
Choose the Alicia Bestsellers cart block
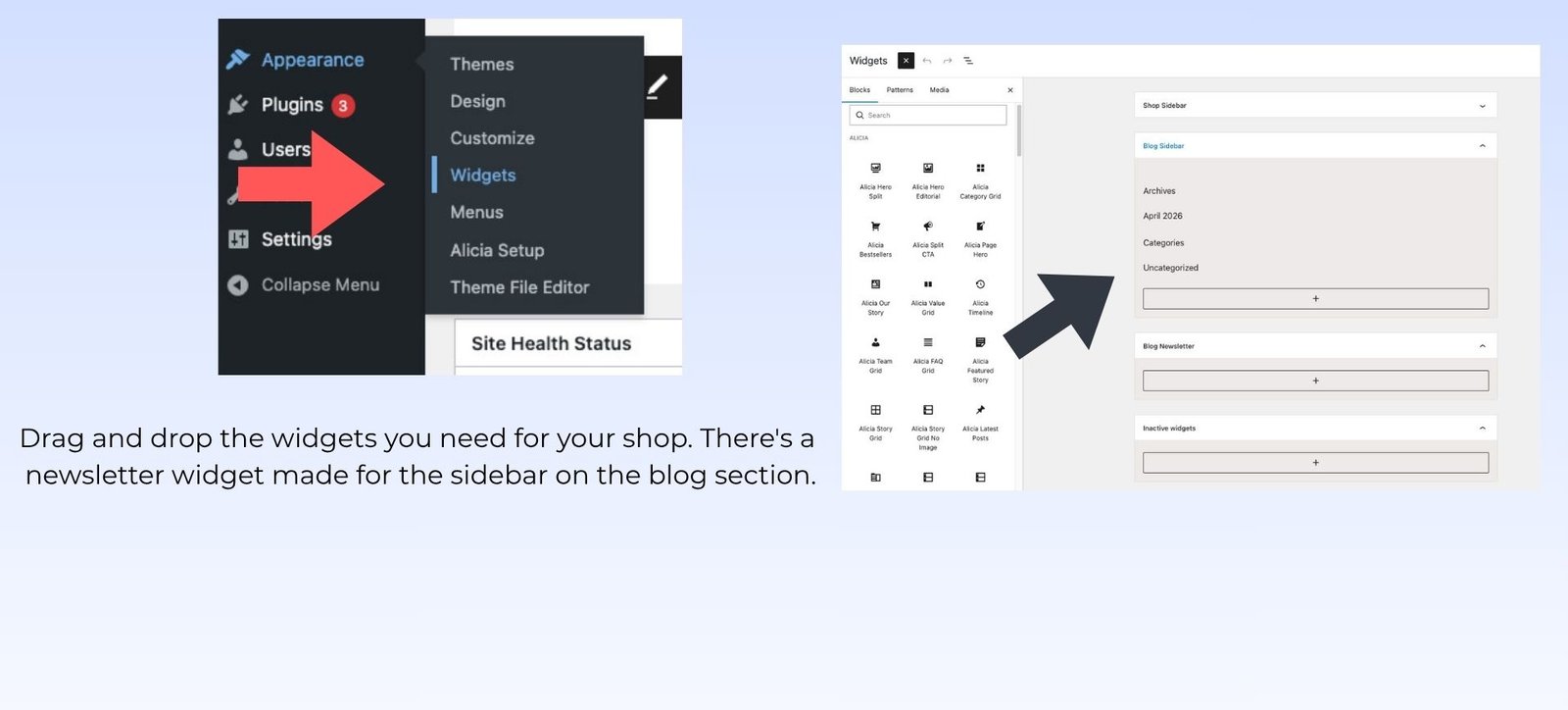pyautogui.click(x=875, y=239)
